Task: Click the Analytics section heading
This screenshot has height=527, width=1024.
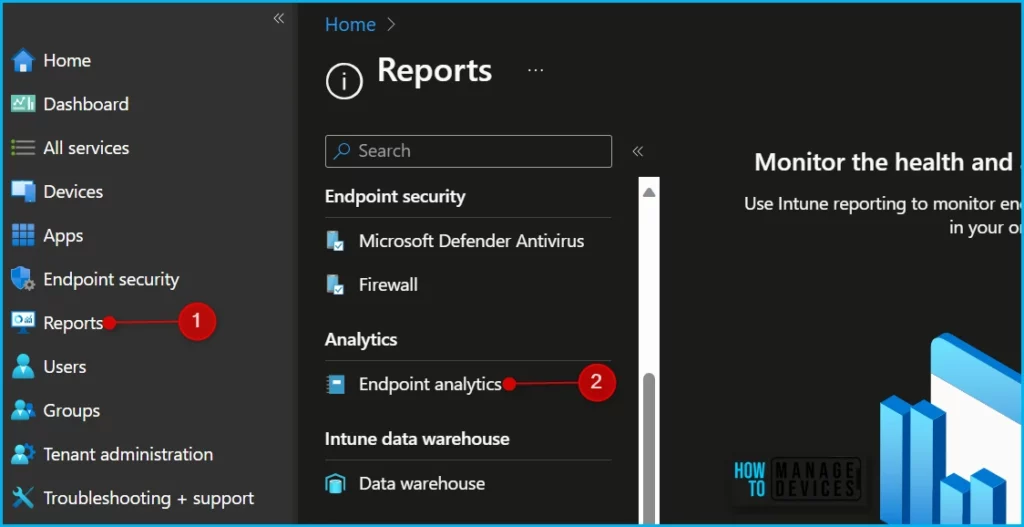Action: point(361,340)
